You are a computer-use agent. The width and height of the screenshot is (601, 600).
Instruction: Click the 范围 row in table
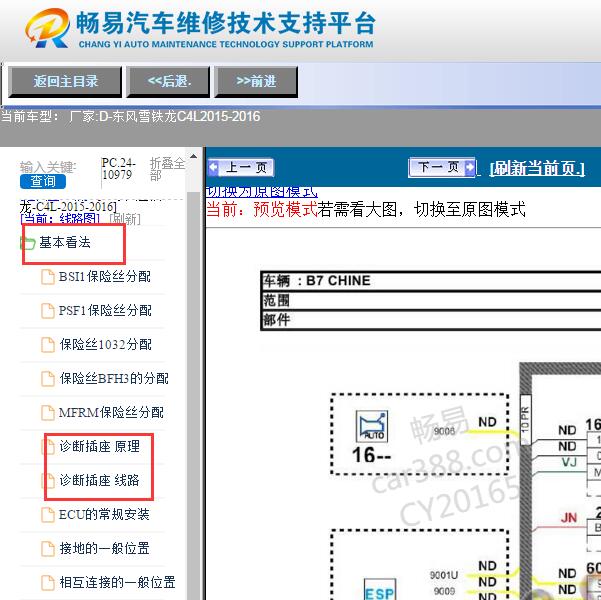(431, 300)
